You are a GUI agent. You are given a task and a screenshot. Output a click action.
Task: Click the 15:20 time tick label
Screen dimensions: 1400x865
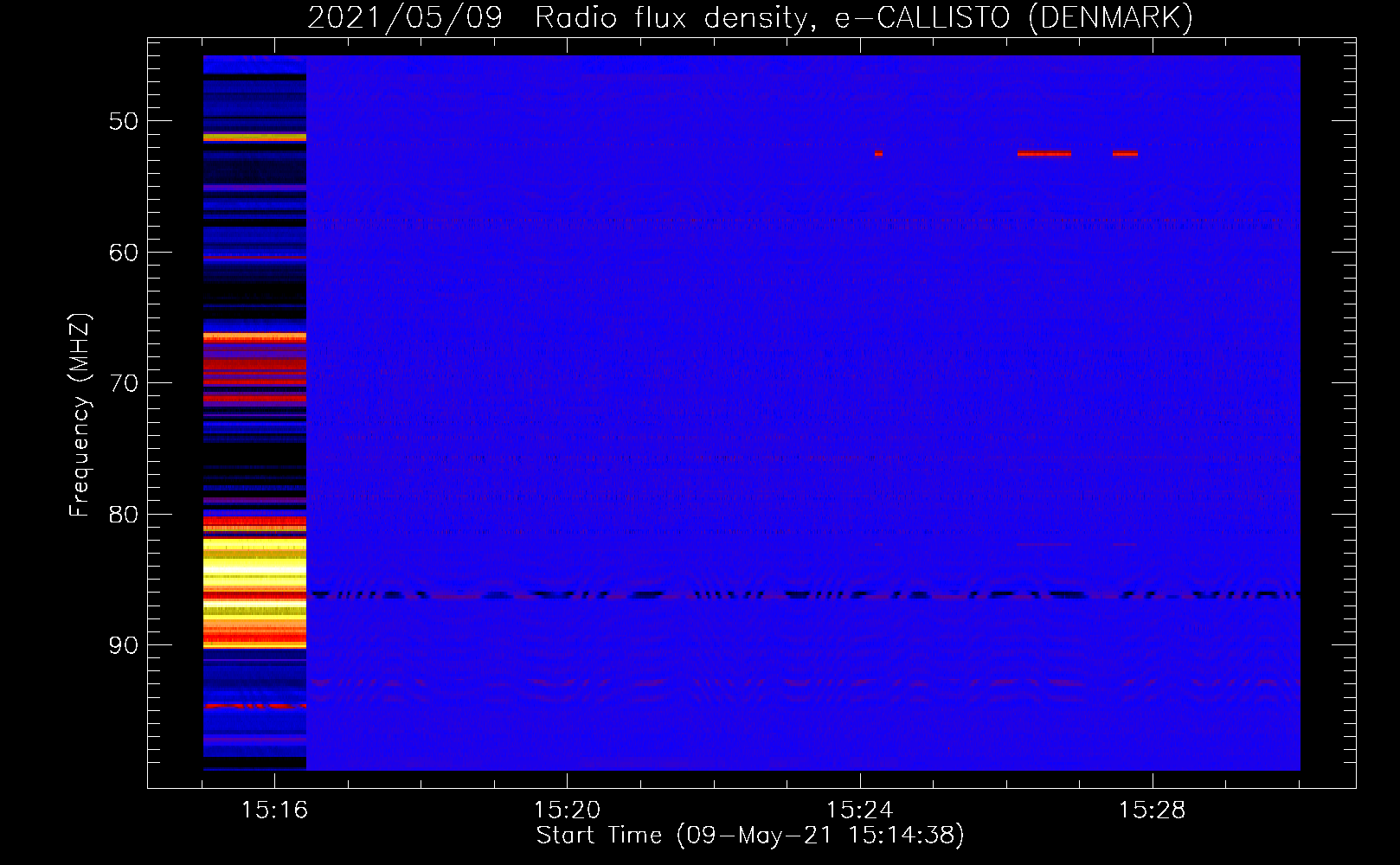coord(567,811)
